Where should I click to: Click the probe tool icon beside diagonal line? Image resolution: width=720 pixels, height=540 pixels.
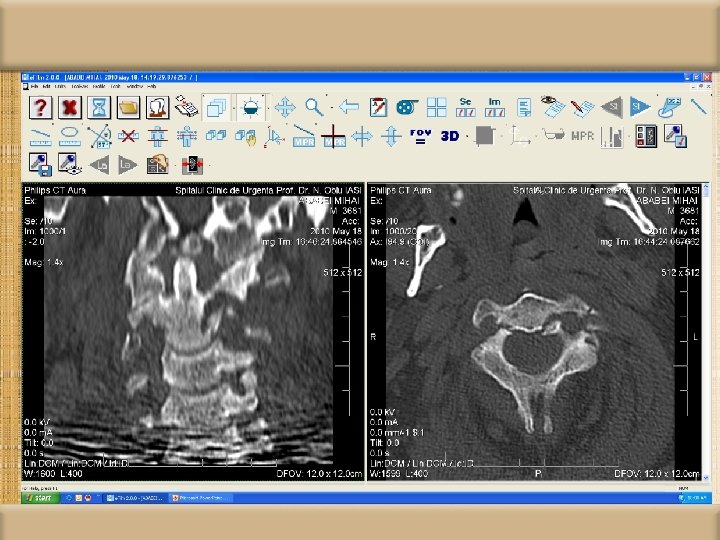pos(669,107)
